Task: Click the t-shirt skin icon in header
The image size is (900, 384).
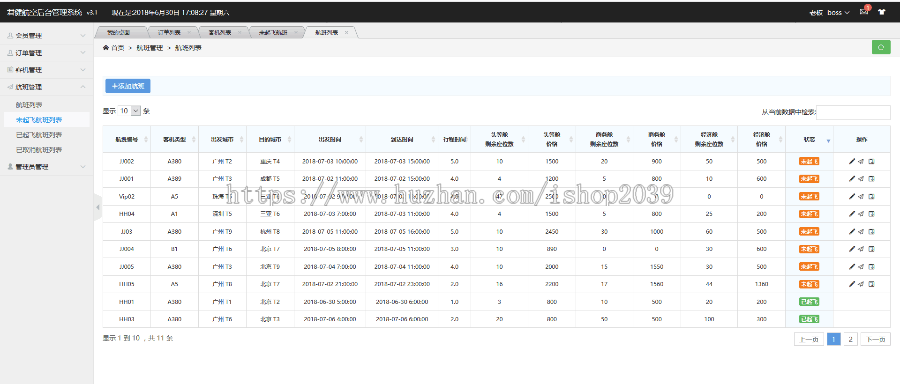Action: (882, 12)
